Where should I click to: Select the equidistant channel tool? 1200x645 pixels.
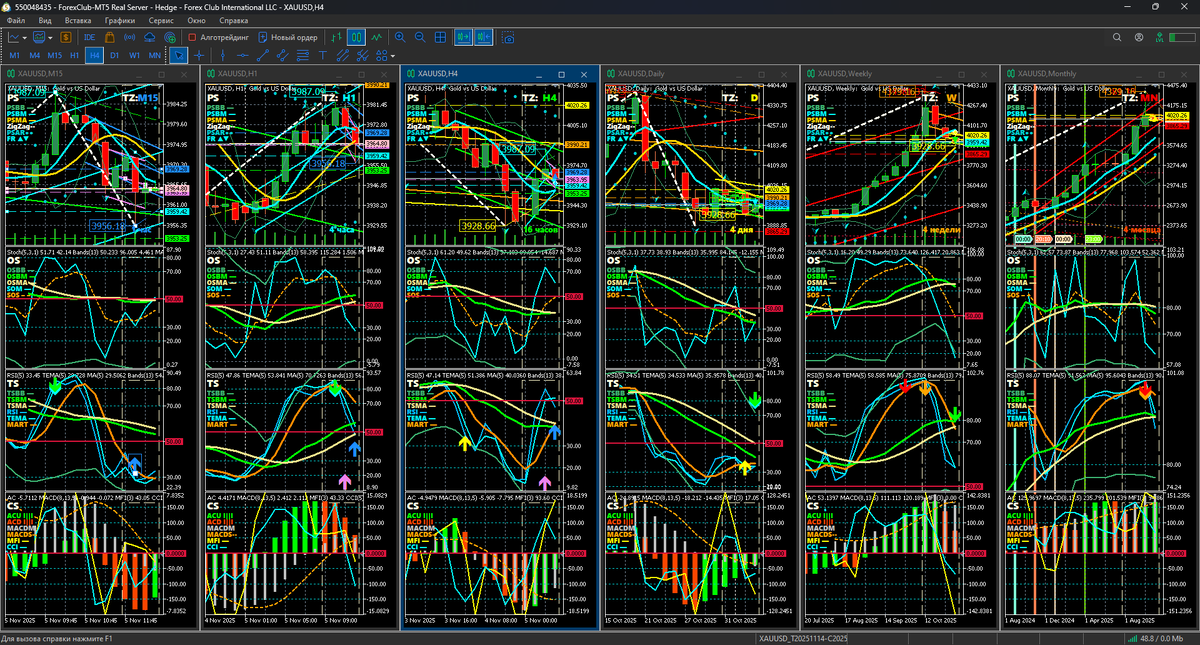(x=282, y=55)
